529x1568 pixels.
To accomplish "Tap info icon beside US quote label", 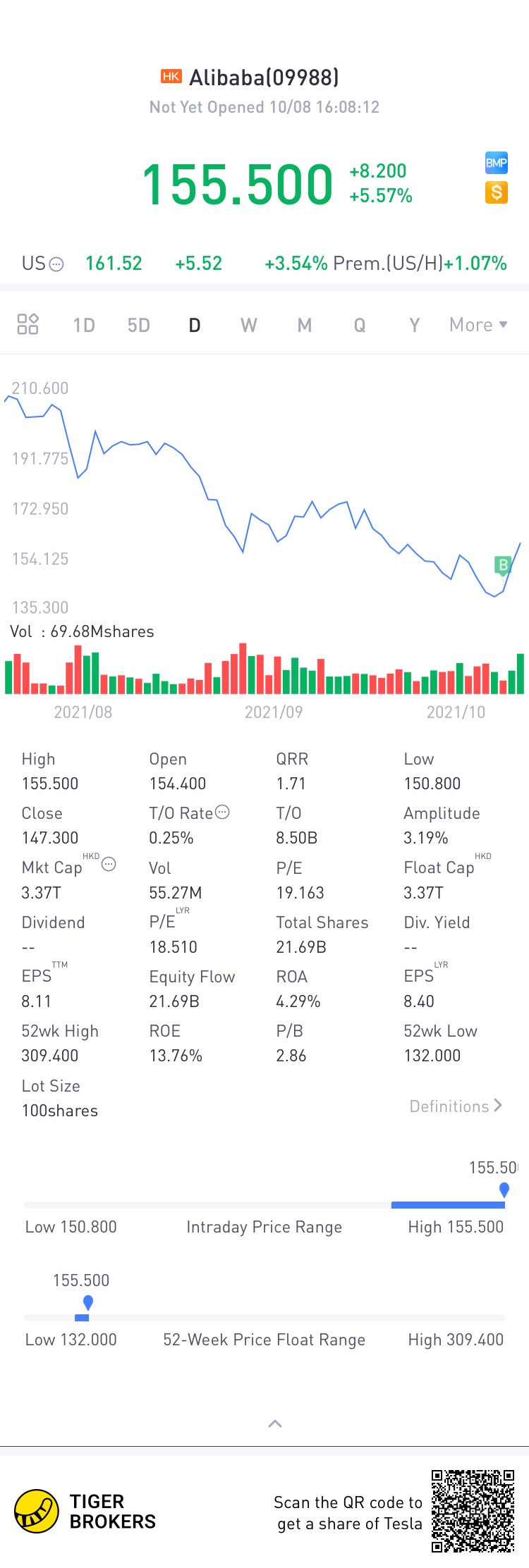I will (56, 264).
